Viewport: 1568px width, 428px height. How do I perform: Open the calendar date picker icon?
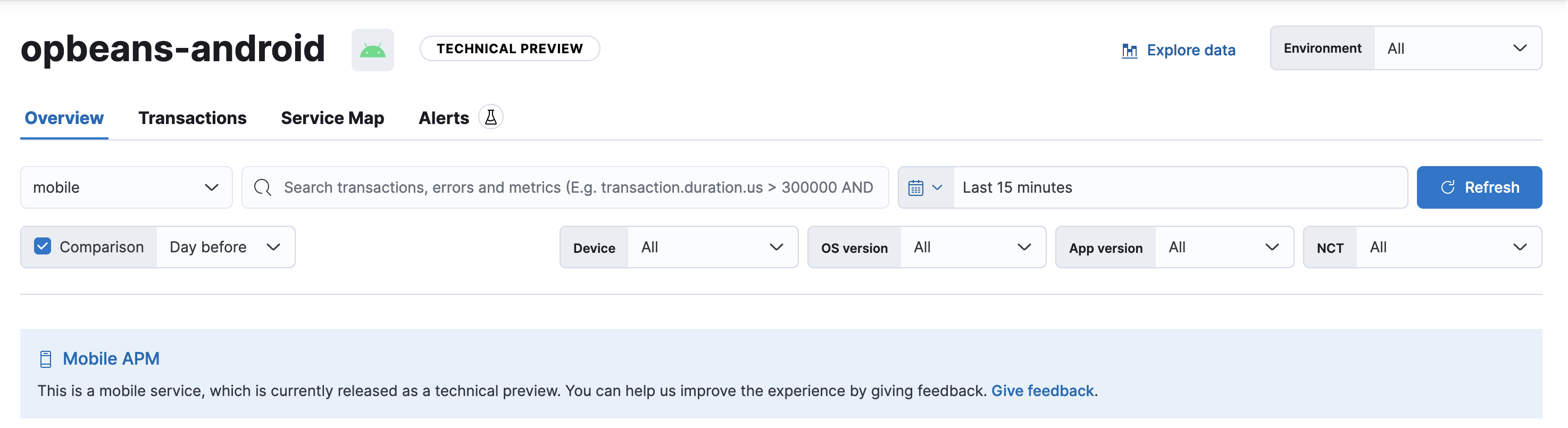[916, 187]
